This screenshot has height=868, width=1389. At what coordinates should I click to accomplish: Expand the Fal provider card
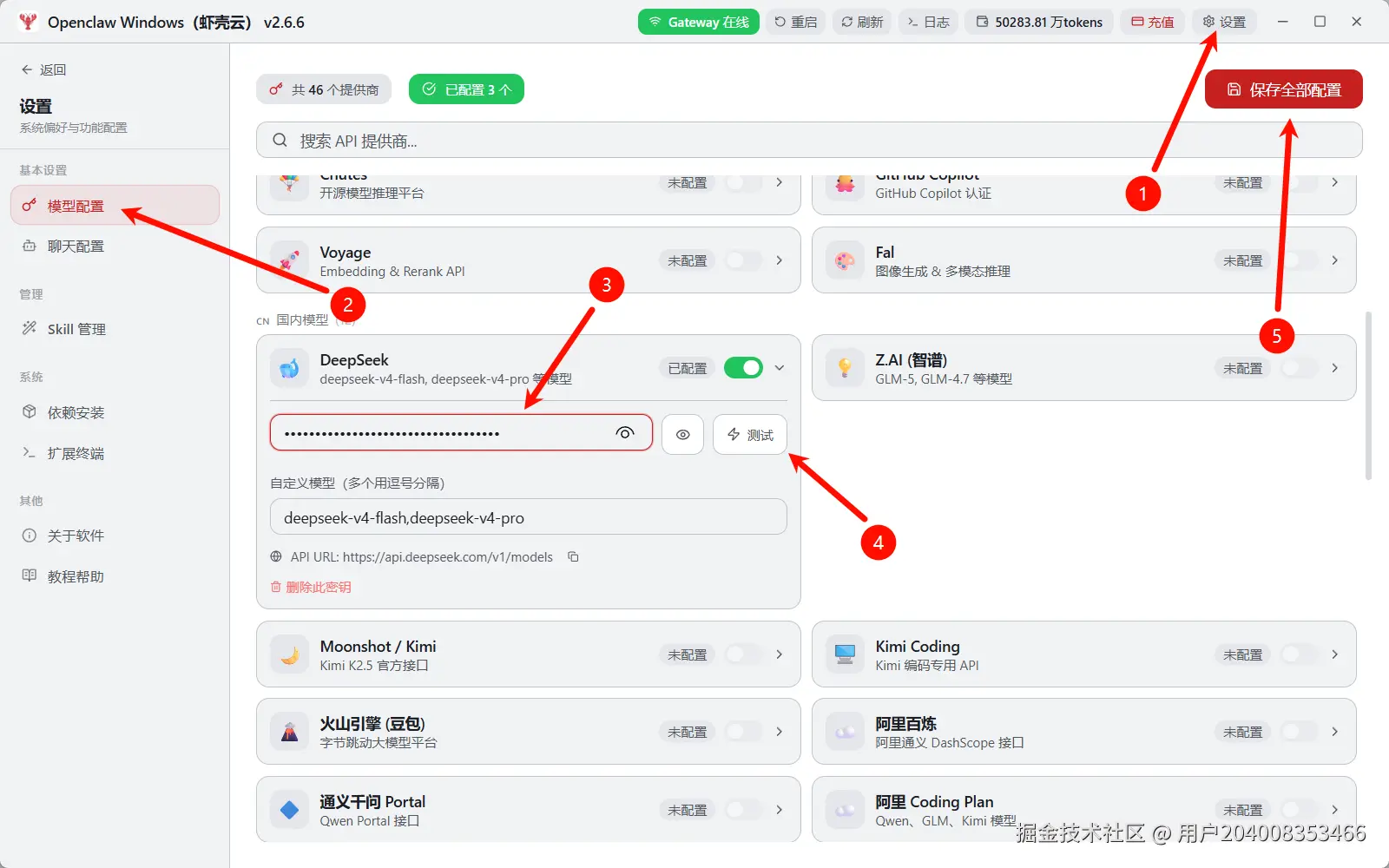tap(1335, 260)
